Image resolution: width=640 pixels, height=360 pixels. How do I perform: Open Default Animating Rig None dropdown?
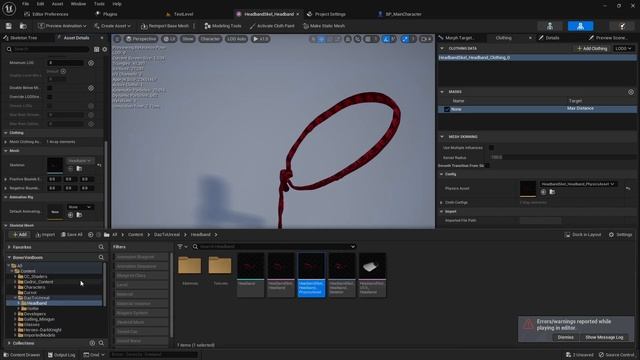click(x=80, y=207)
